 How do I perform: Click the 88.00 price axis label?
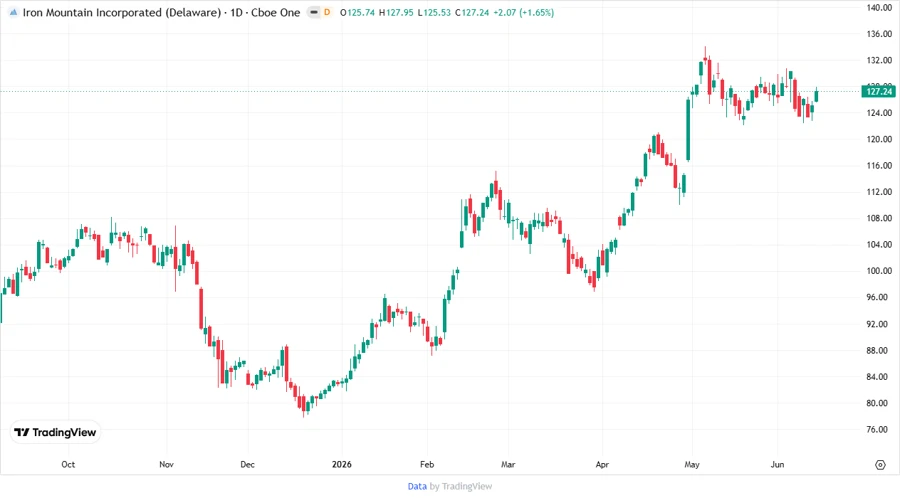coord(876,351)
